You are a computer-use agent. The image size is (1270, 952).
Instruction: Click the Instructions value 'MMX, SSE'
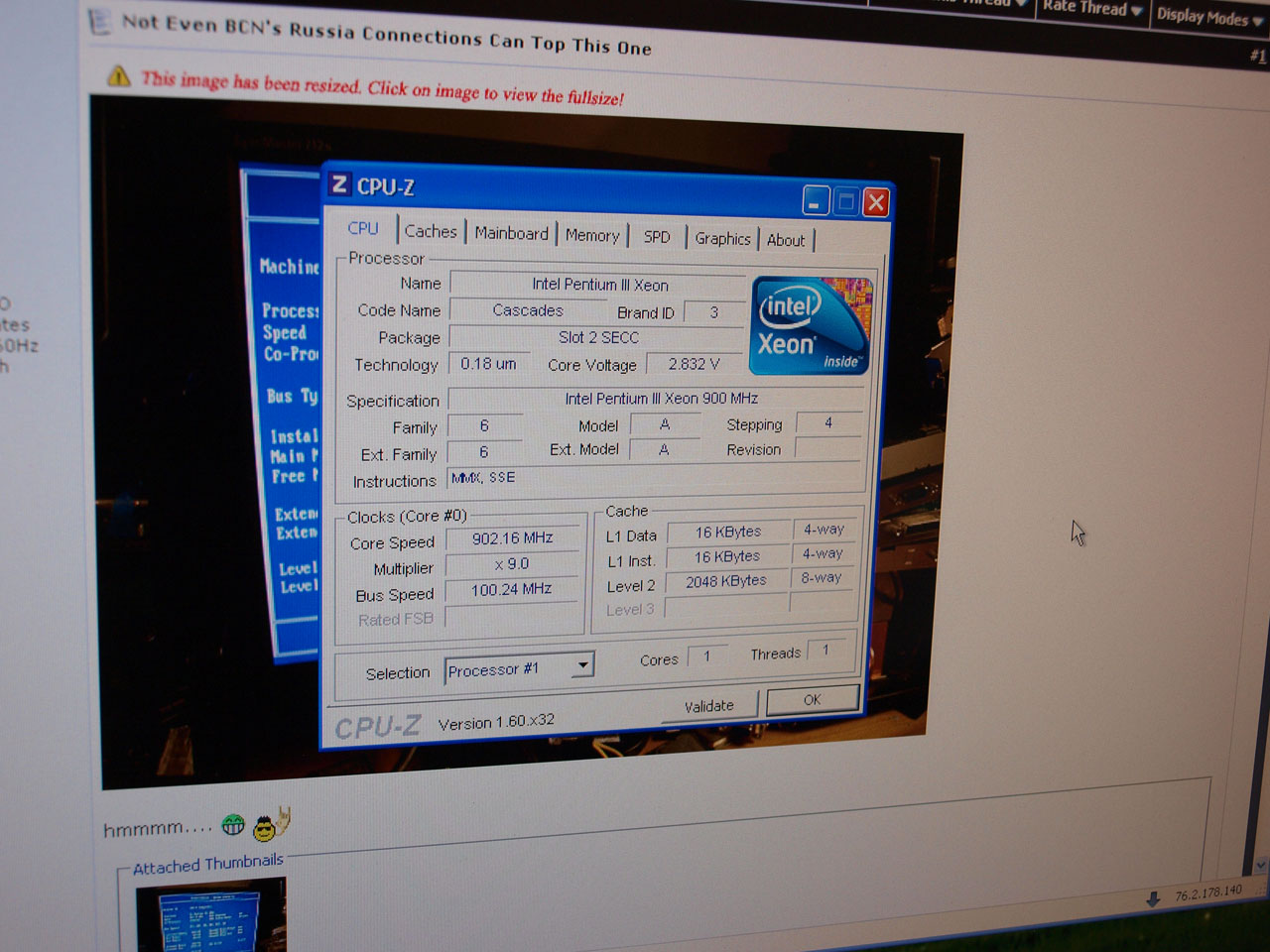coord(483,477)
